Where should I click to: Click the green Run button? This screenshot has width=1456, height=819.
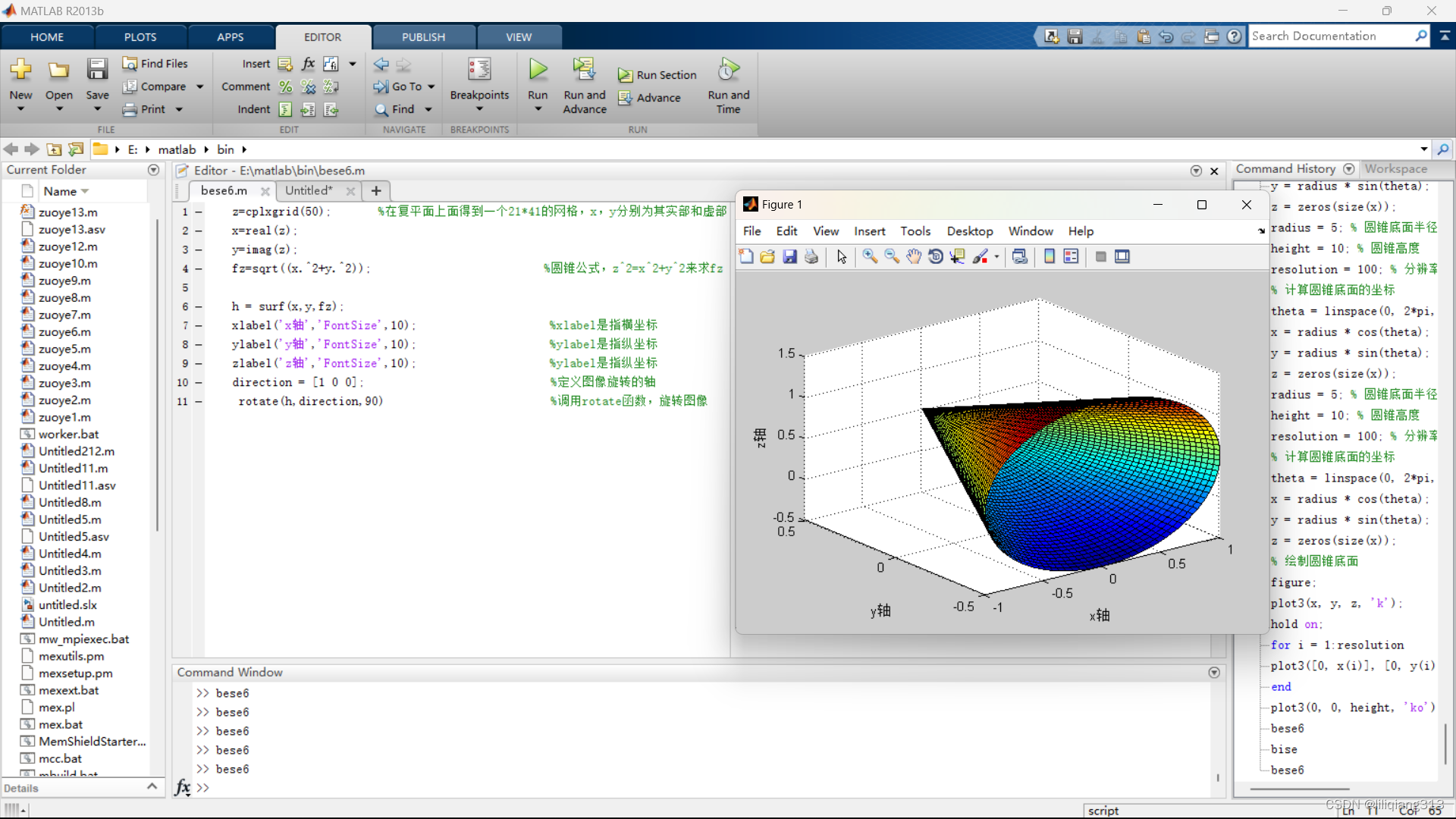538,70
